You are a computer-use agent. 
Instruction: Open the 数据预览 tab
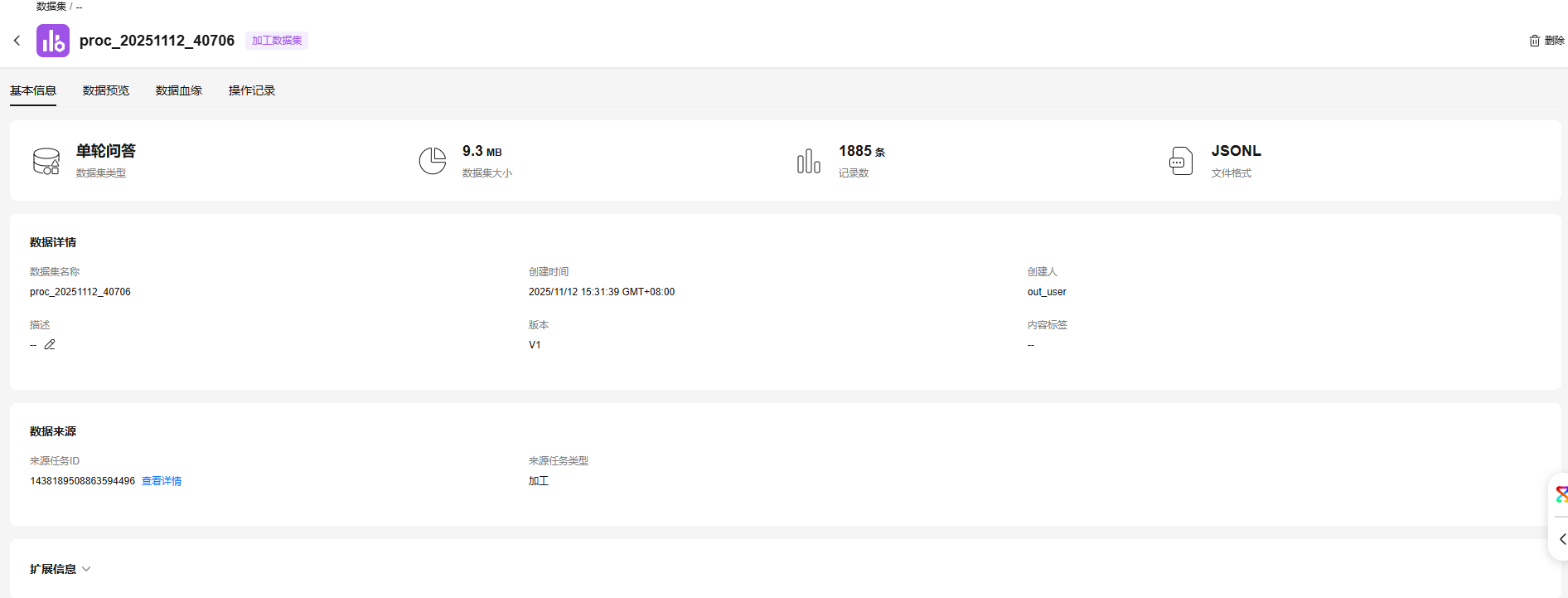(106, 90)
